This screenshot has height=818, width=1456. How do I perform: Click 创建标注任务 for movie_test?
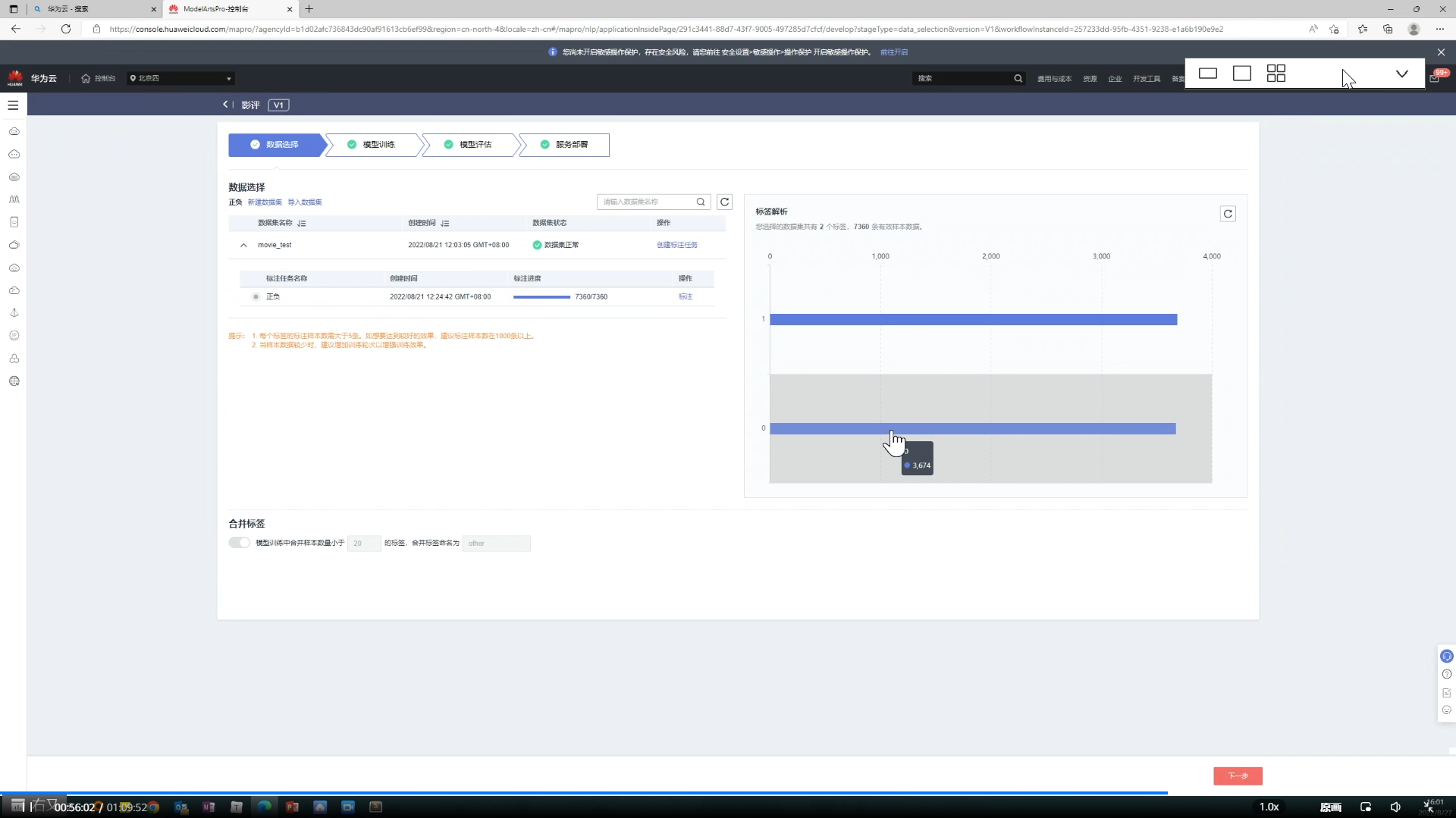[677, 245]
